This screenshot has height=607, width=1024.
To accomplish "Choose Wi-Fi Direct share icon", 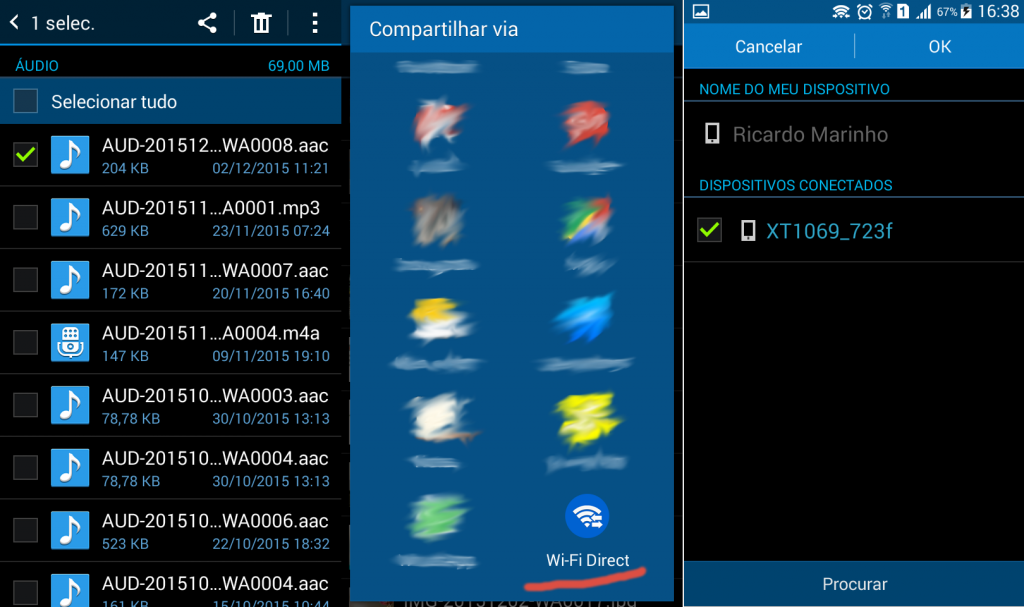I will 587,516.
